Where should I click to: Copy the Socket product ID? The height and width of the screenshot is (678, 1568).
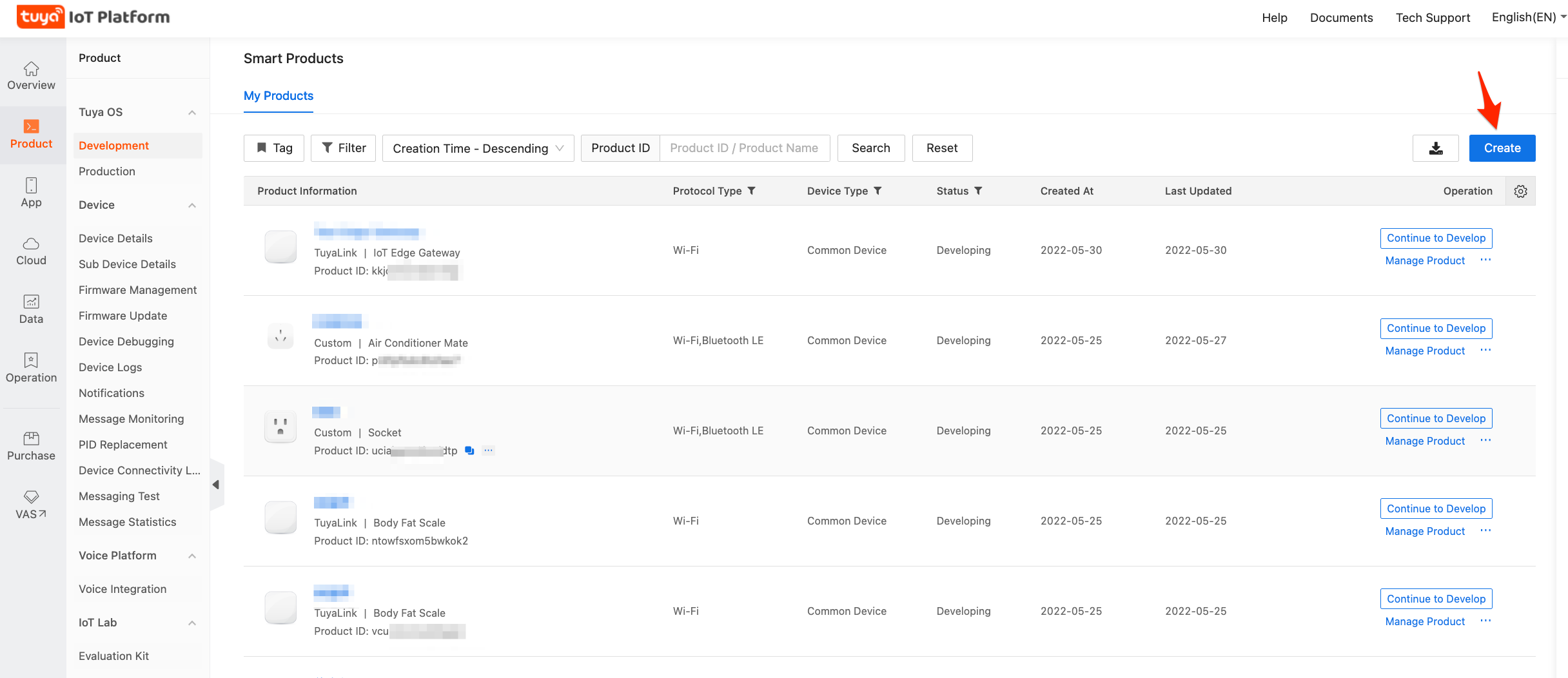click(x=469, y=450)
